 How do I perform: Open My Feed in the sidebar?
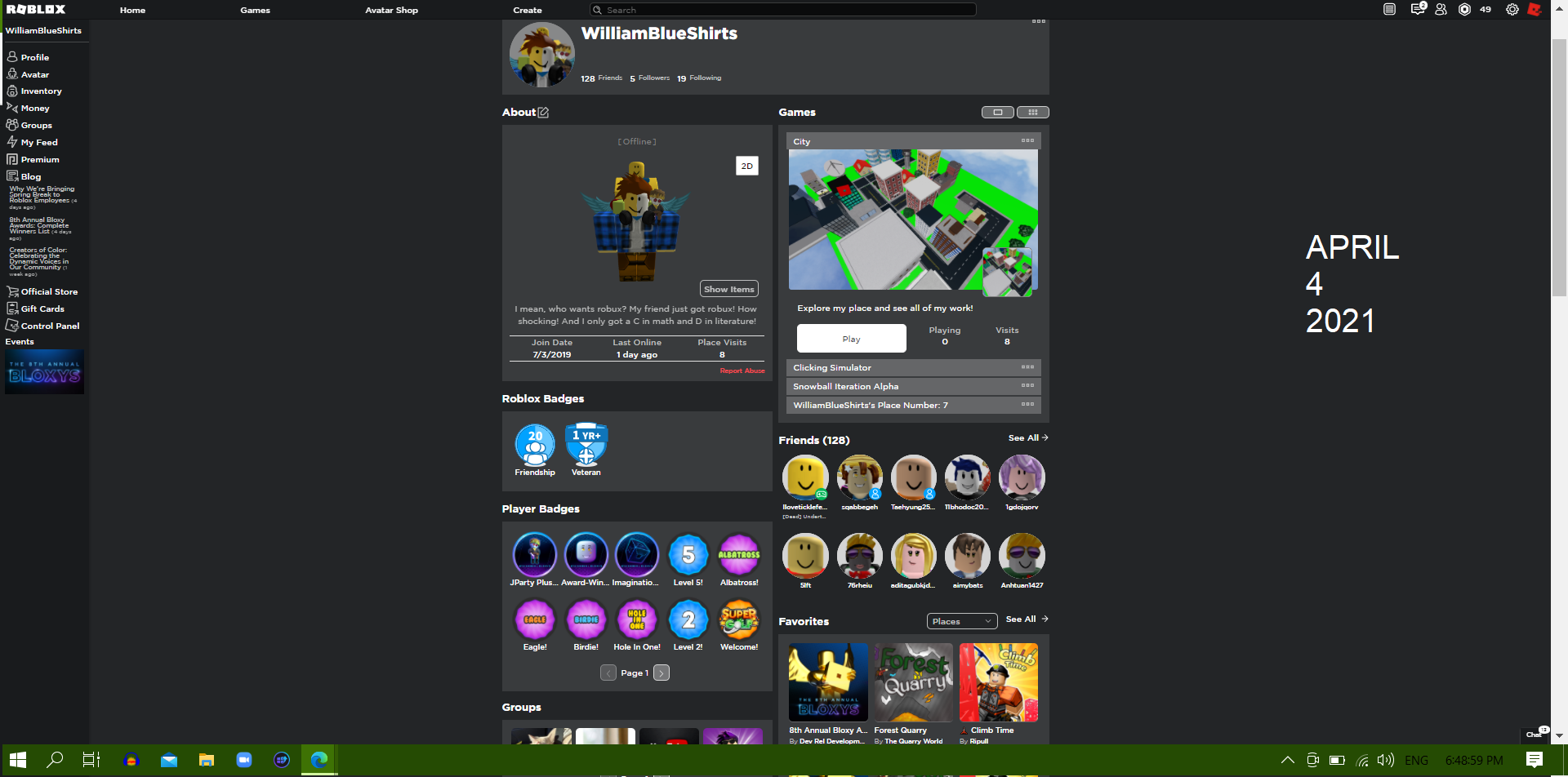pos(32,142)
